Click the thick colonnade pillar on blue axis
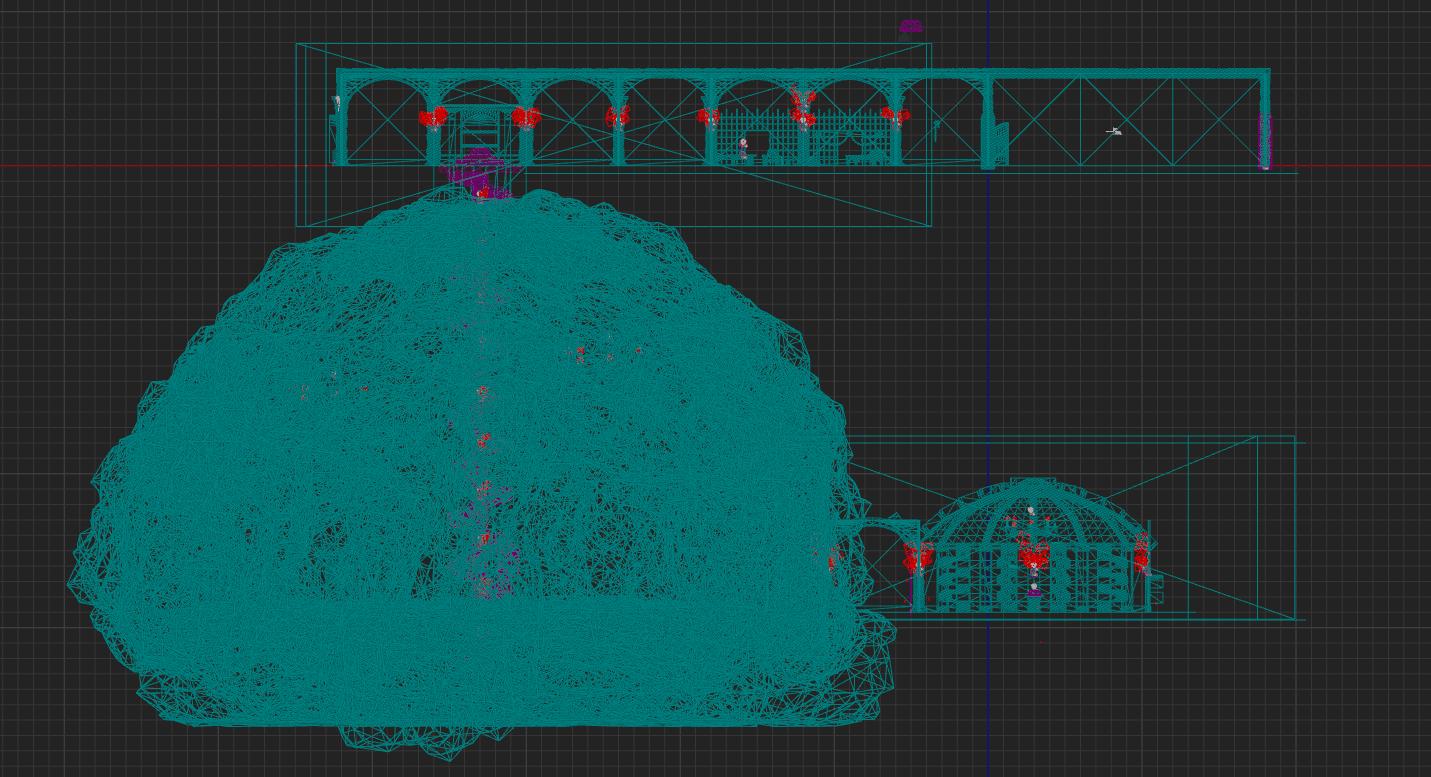 (987, 125)
